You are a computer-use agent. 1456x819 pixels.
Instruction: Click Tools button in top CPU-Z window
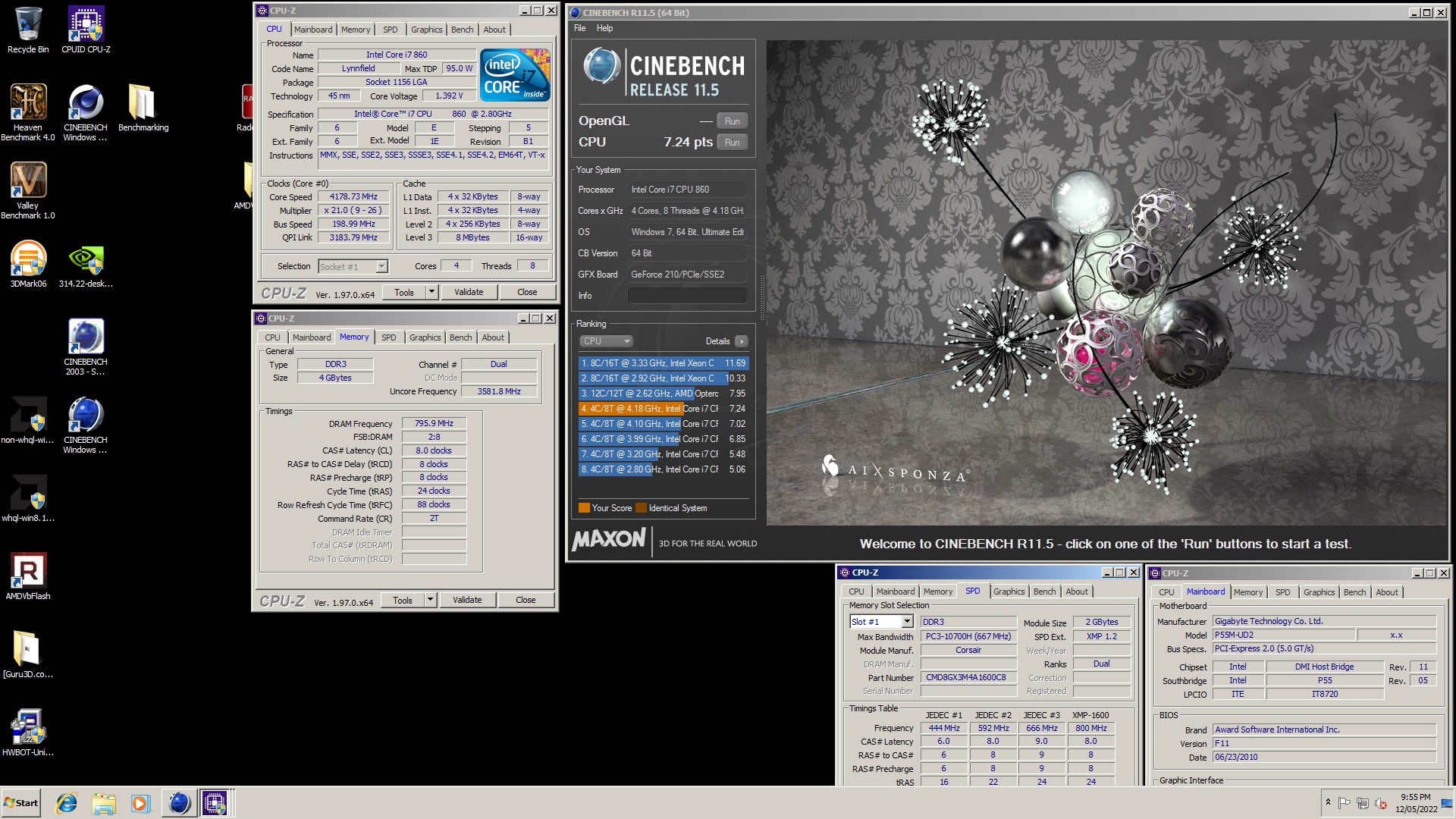point(404,292)
